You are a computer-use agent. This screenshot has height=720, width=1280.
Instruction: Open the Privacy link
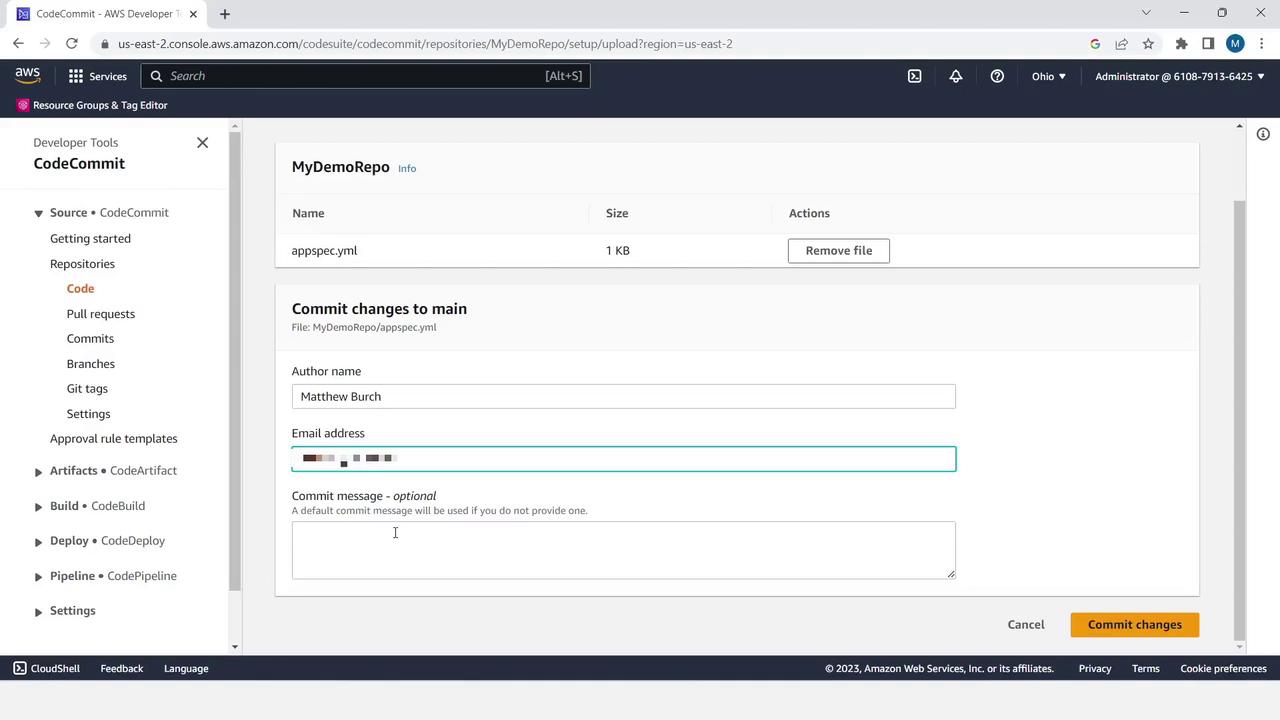pos(1094,668)
